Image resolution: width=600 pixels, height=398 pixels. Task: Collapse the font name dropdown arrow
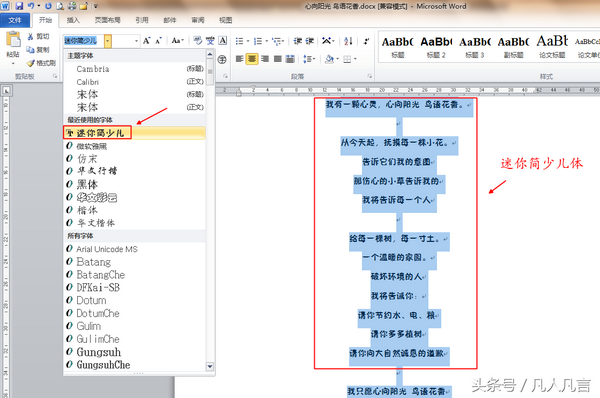point(108,41)
